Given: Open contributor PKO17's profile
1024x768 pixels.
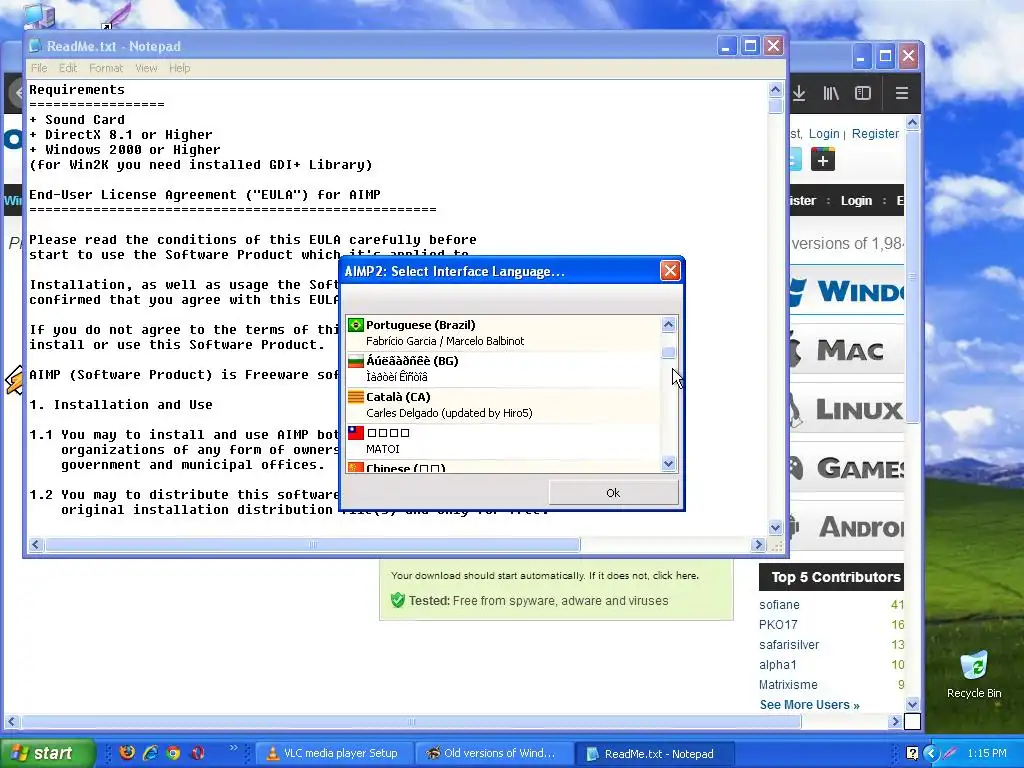Looking at the screenshot, I should pos(778,625).
